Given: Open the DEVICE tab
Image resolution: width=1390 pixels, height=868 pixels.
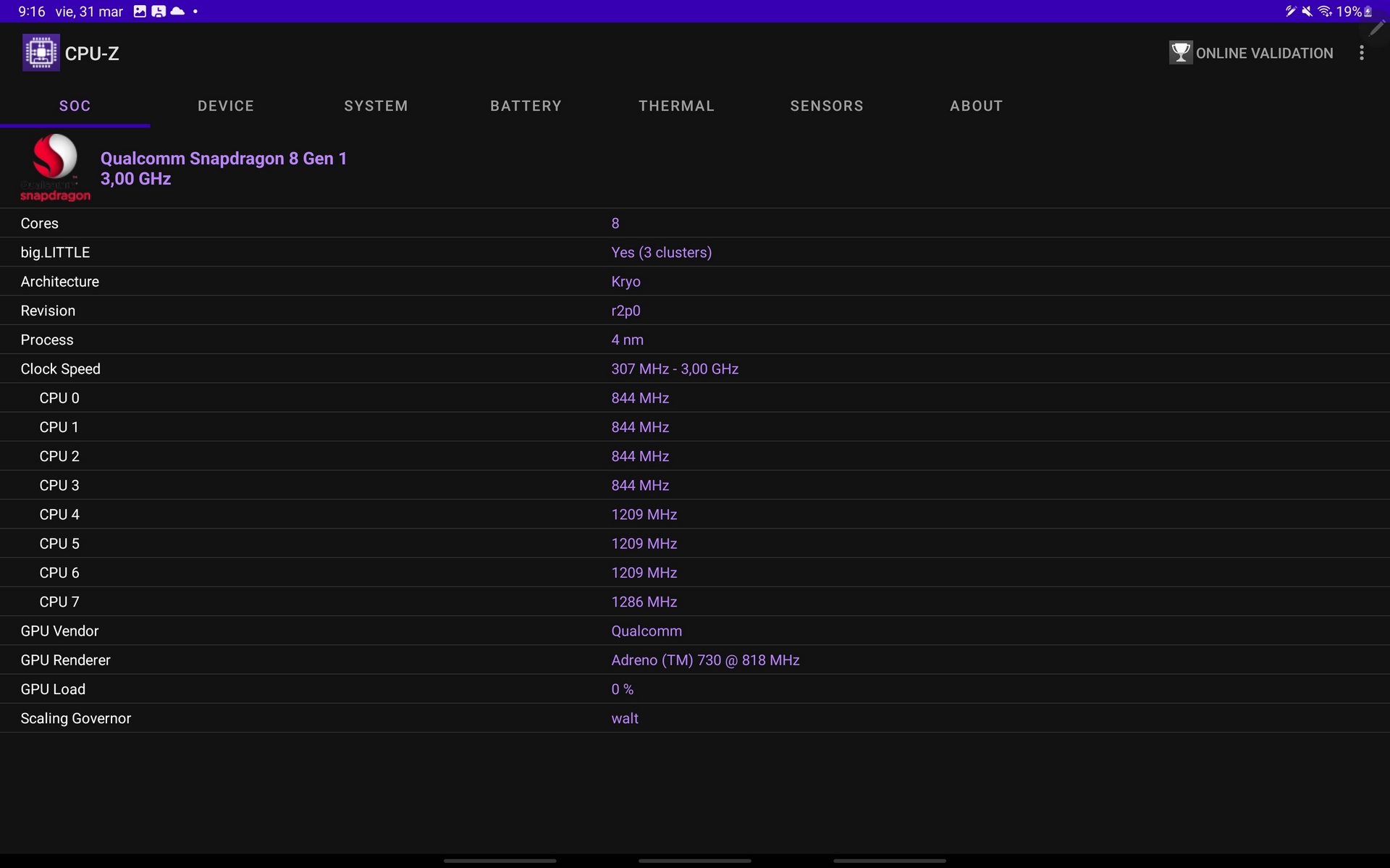Looking at the screenshot, I should pyautogui.click(x=226, y=106).
